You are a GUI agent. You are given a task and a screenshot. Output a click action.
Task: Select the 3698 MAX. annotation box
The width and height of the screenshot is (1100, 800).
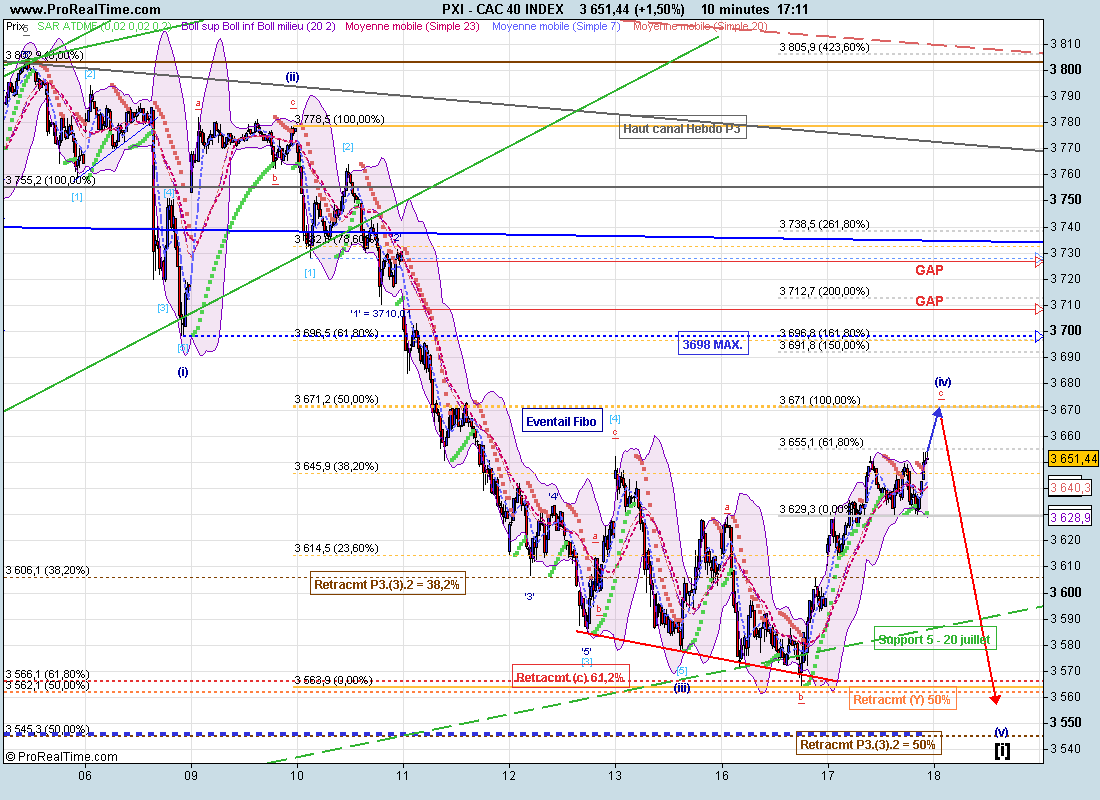coord(712,343)
